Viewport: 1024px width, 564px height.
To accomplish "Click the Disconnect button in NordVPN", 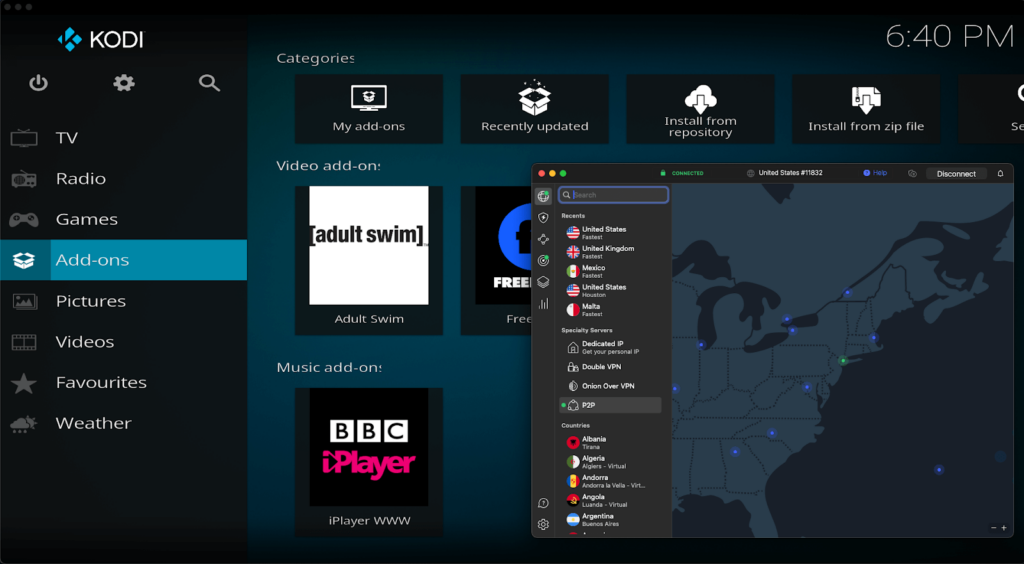I will click(956, 174).
